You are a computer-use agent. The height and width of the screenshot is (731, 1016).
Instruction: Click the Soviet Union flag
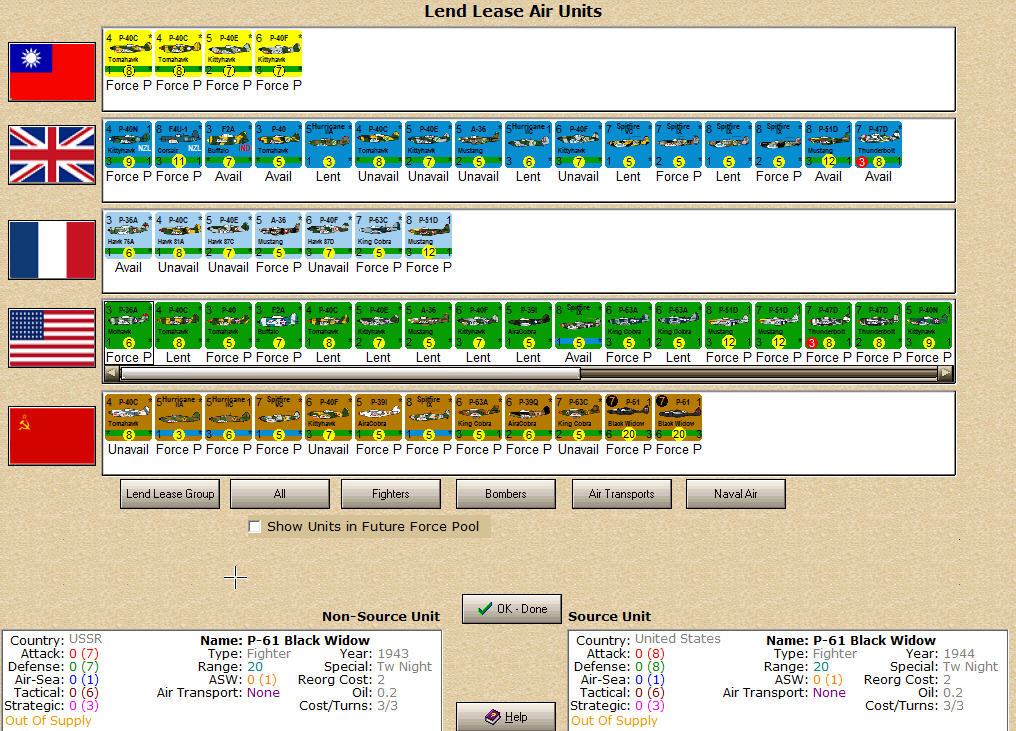52,435
